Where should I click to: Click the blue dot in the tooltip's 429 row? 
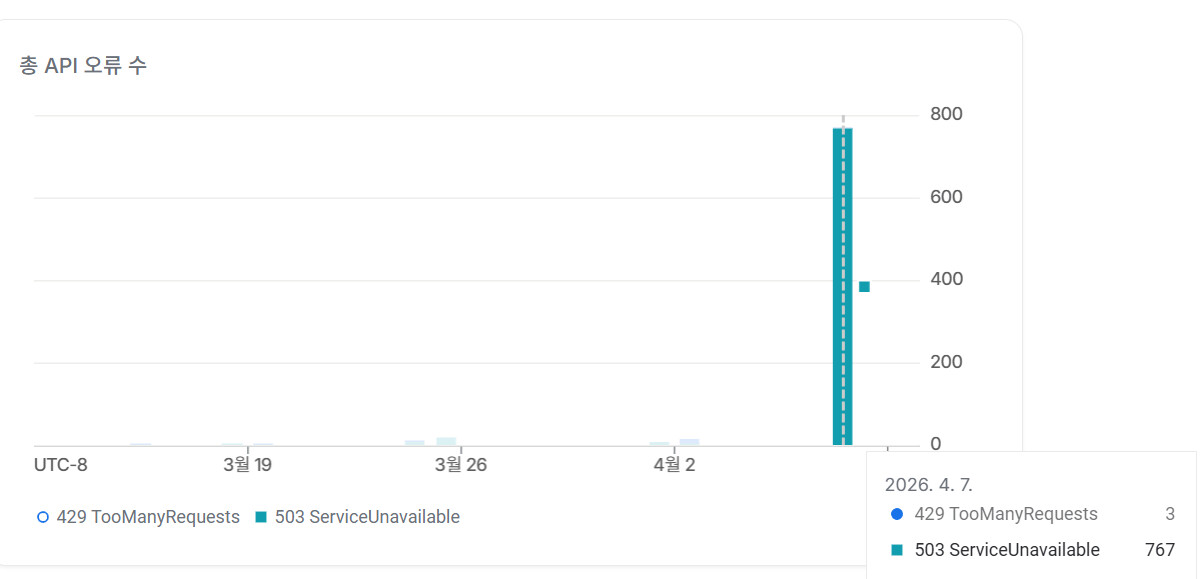click(896, 514)
